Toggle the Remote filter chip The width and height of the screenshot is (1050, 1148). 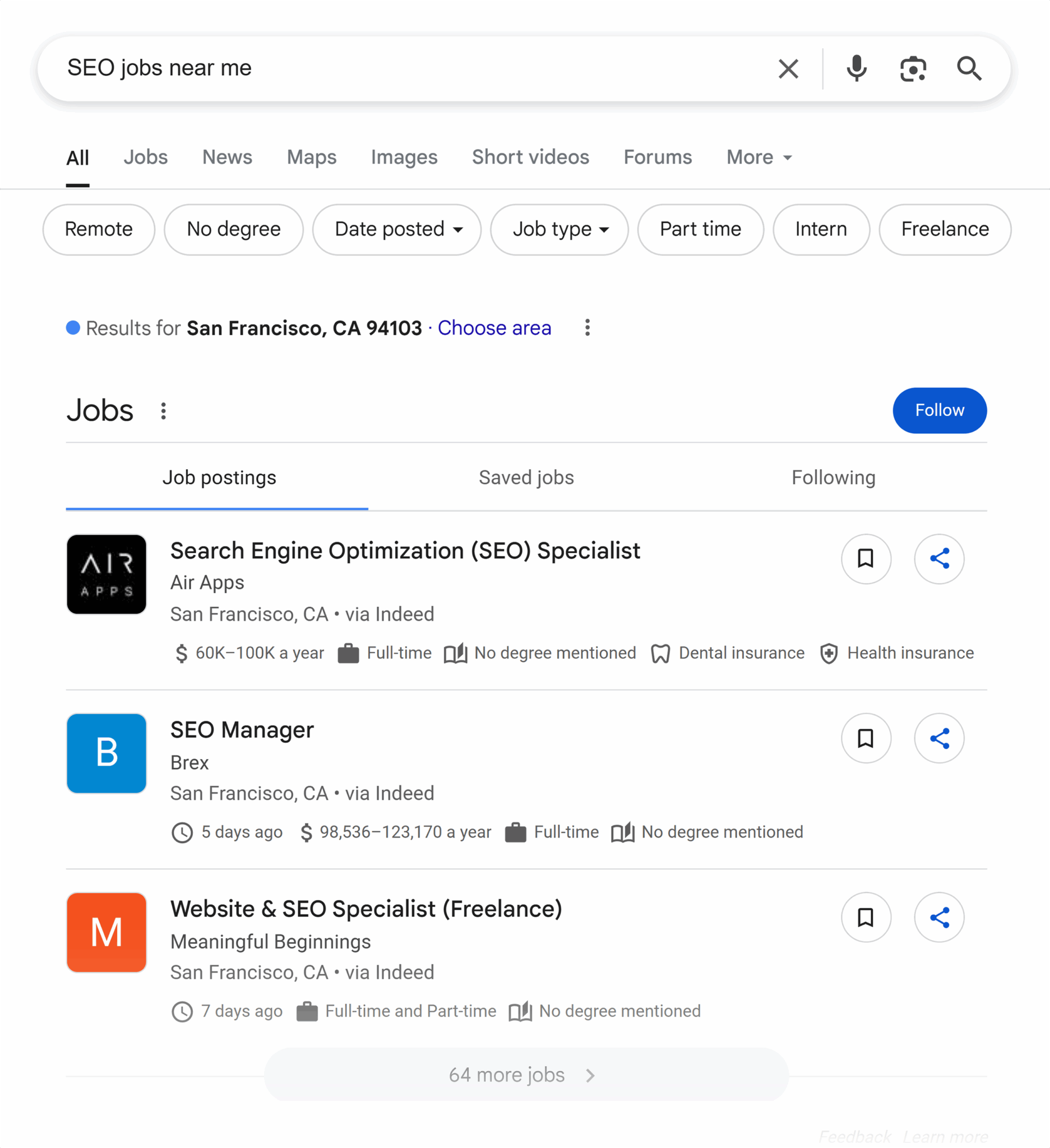[98, 229]
